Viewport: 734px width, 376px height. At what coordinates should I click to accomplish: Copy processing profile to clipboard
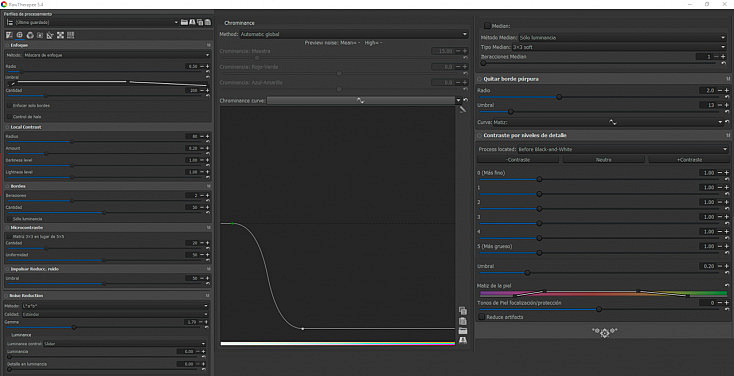200,22
